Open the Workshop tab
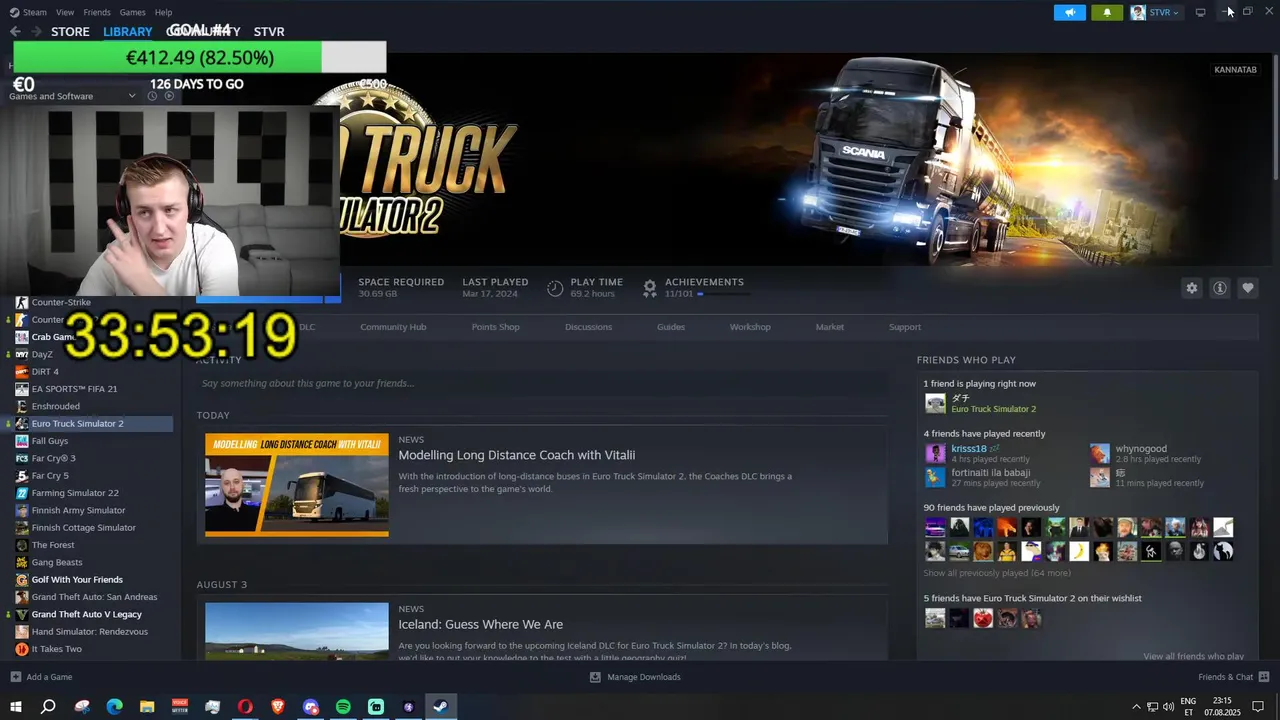The height and width of the screenshot is (720, 1280). pyautogui.click(x=750, y=327)
